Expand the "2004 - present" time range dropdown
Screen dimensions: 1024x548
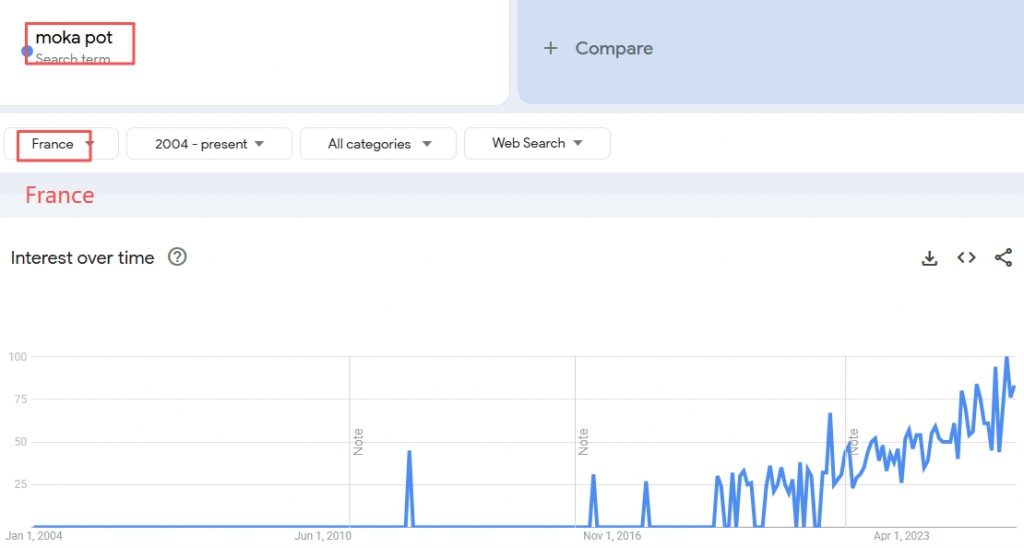pos(209,144)
